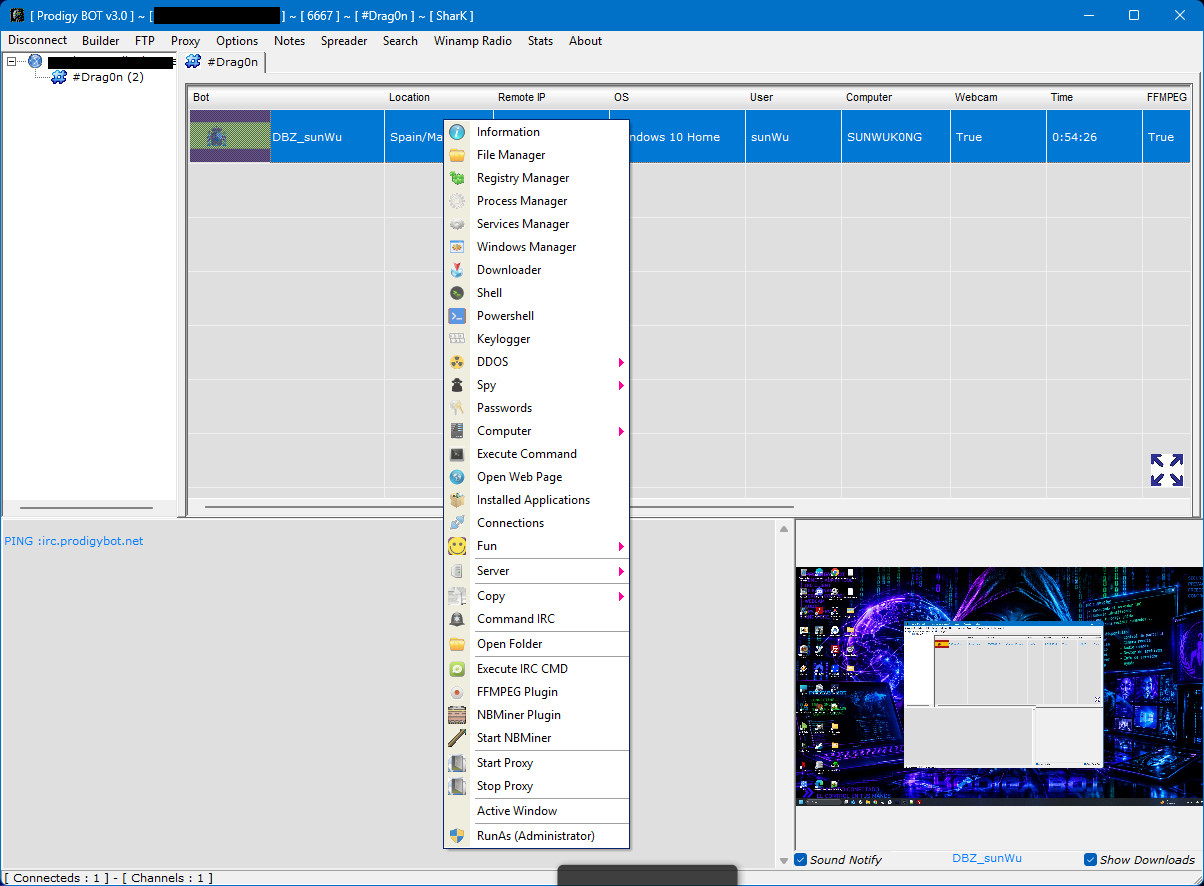Expand the Copy submenu arrow

621,596
